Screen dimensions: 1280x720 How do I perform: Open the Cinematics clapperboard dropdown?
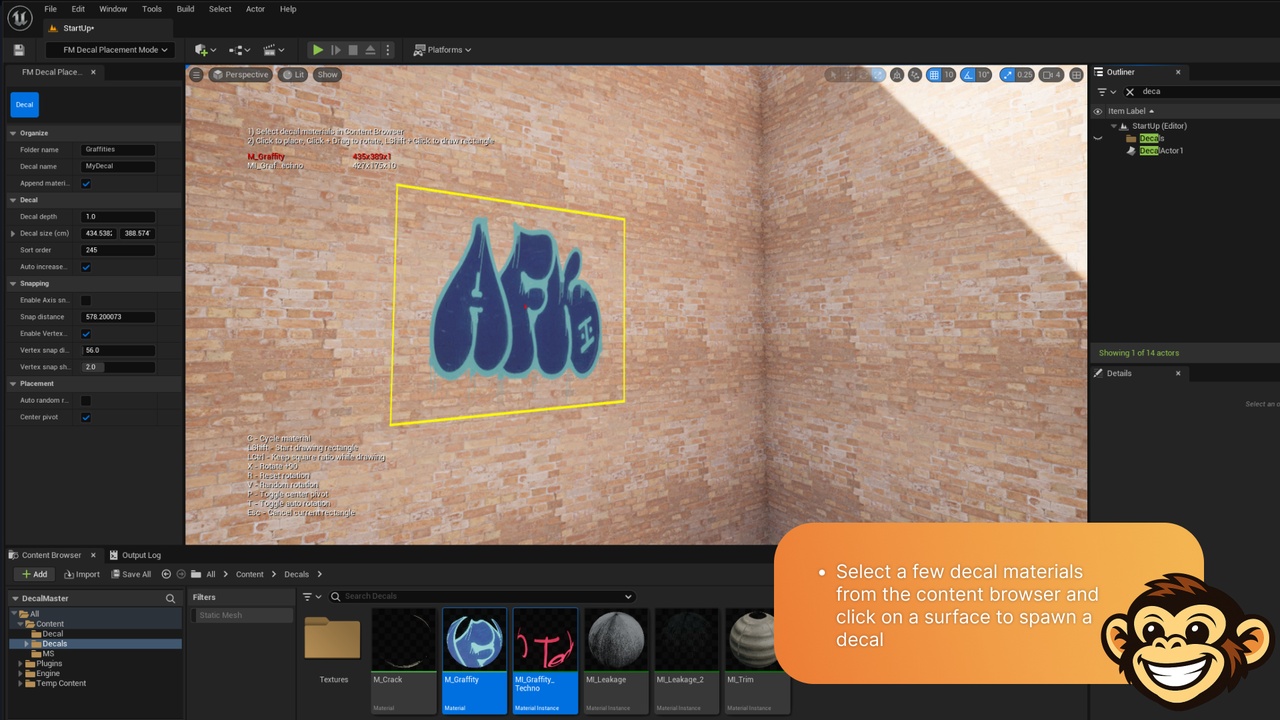click(x=273, y=50)
